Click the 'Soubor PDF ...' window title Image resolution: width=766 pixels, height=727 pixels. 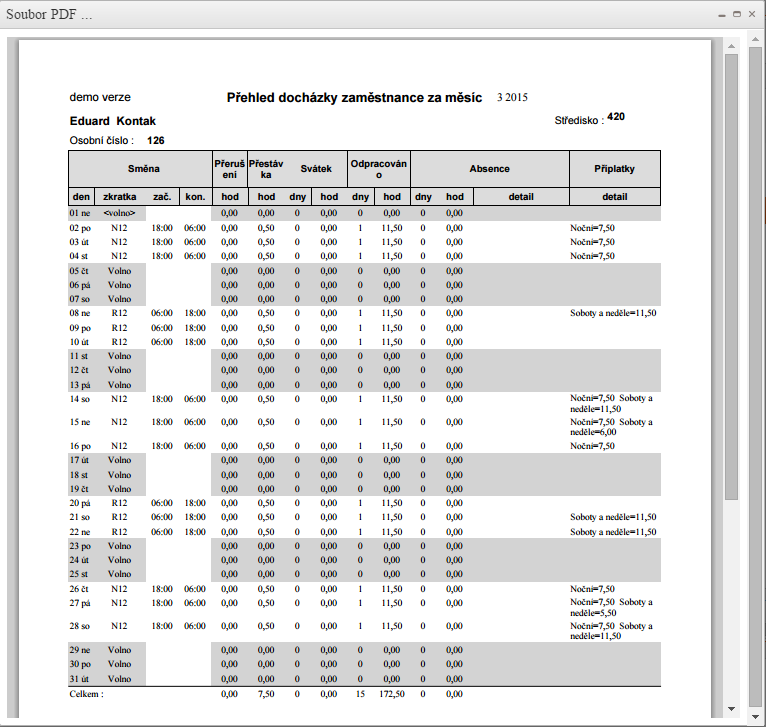coord(50,16)
